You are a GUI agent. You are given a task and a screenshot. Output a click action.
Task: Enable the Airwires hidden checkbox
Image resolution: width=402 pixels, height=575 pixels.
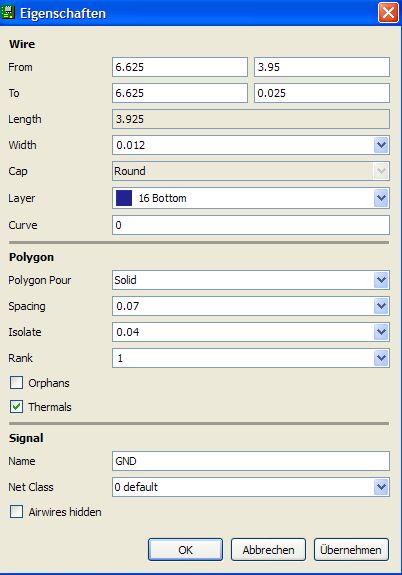click(17, 511)
